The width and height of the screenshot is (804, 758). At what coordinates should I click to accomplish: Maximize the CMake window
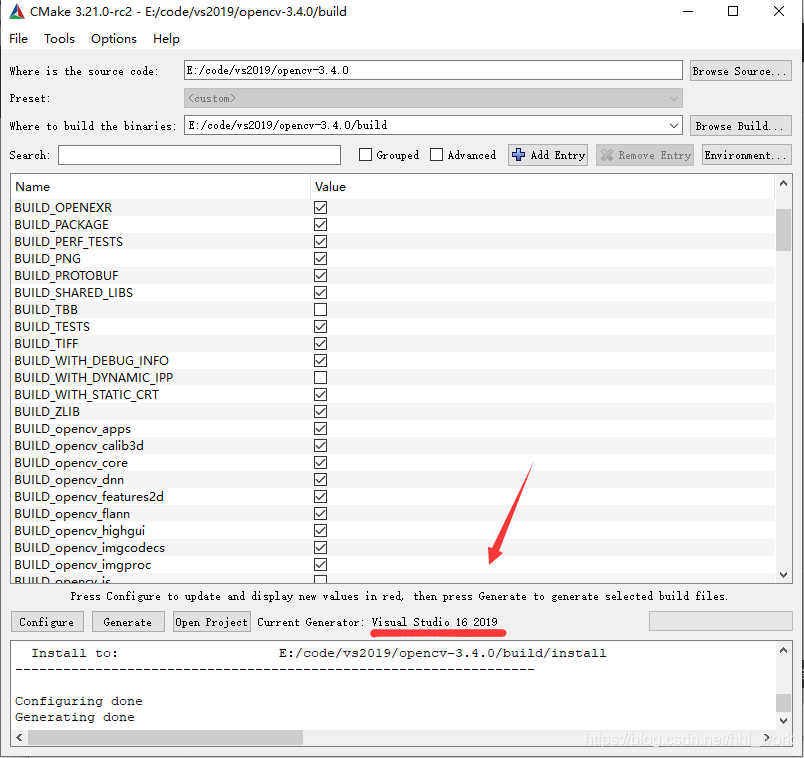[x=733, y=11]
